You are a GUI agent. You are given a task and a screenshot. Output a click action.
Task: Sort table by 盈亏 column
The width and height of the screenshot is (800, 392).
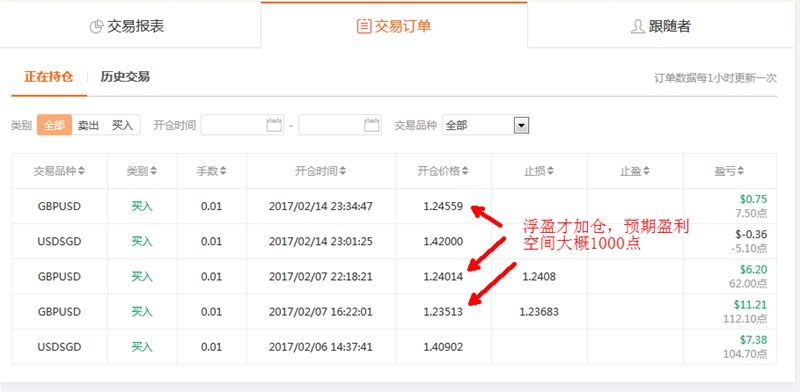click(x=729, y=172)
